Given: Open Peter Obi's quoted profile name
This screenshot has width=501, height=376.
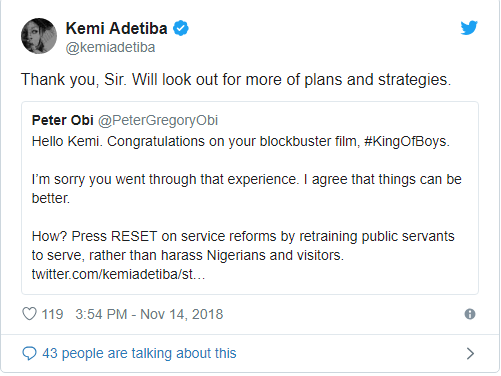Looking at the screenshot, I should (62, 120).
